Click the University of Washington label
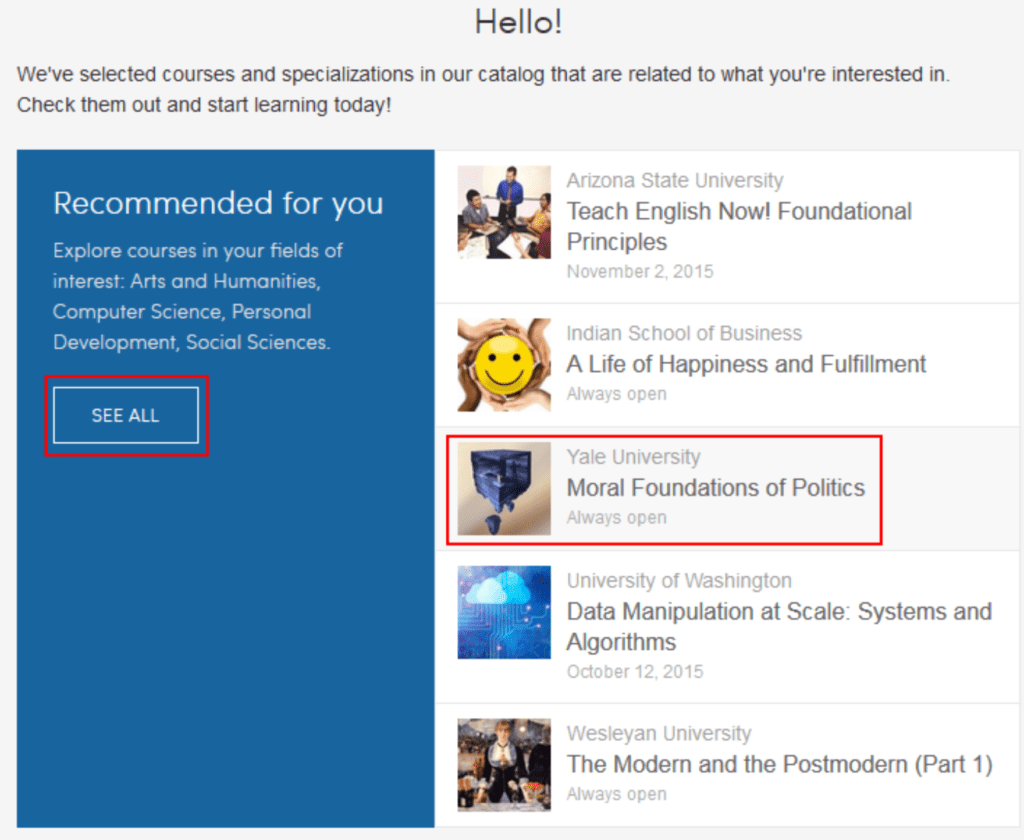This screenshot has width=1024, height=840. tap(679, 581)
